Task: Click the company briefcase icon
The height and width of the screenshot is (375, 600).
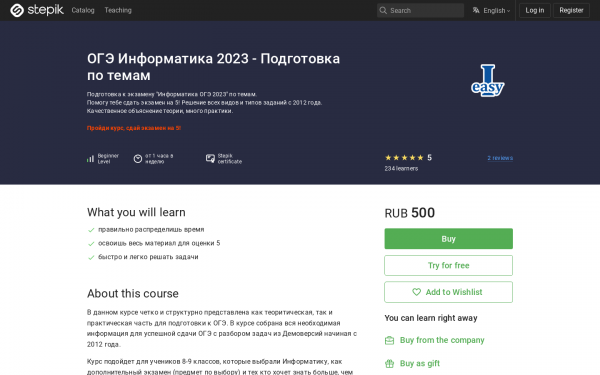Action: coord(389,340)
